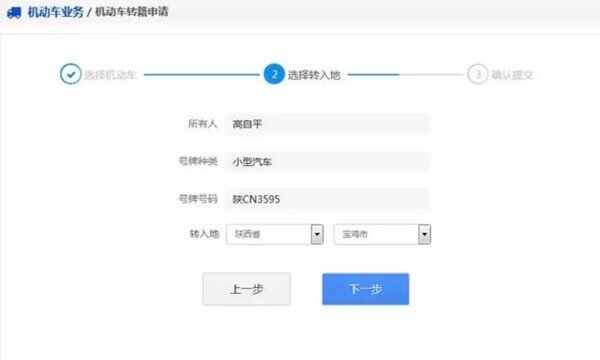Viewport: 600px width, 360px height.
Task: Click the 所有人 owner name field
Action: coord(328,124)
